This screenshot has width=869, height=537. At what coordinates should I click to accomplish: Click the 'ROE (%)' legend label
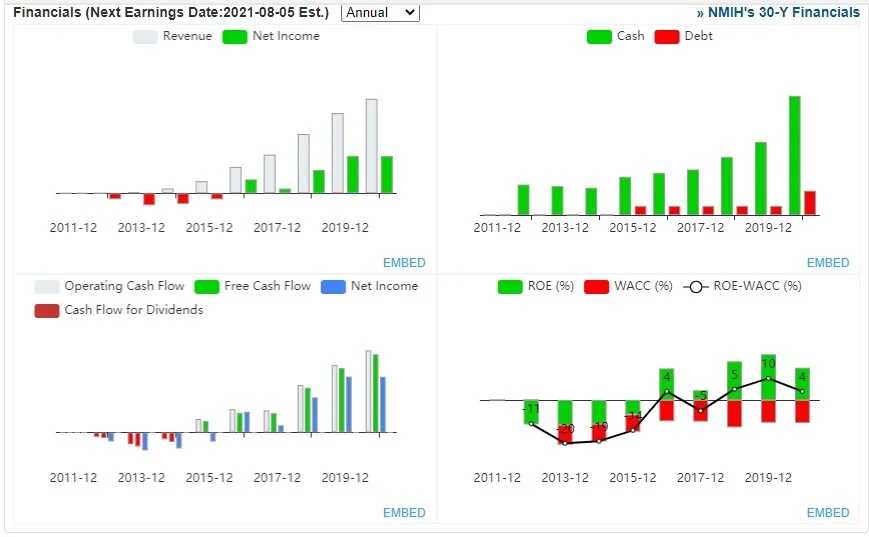[x=550, y=286]
